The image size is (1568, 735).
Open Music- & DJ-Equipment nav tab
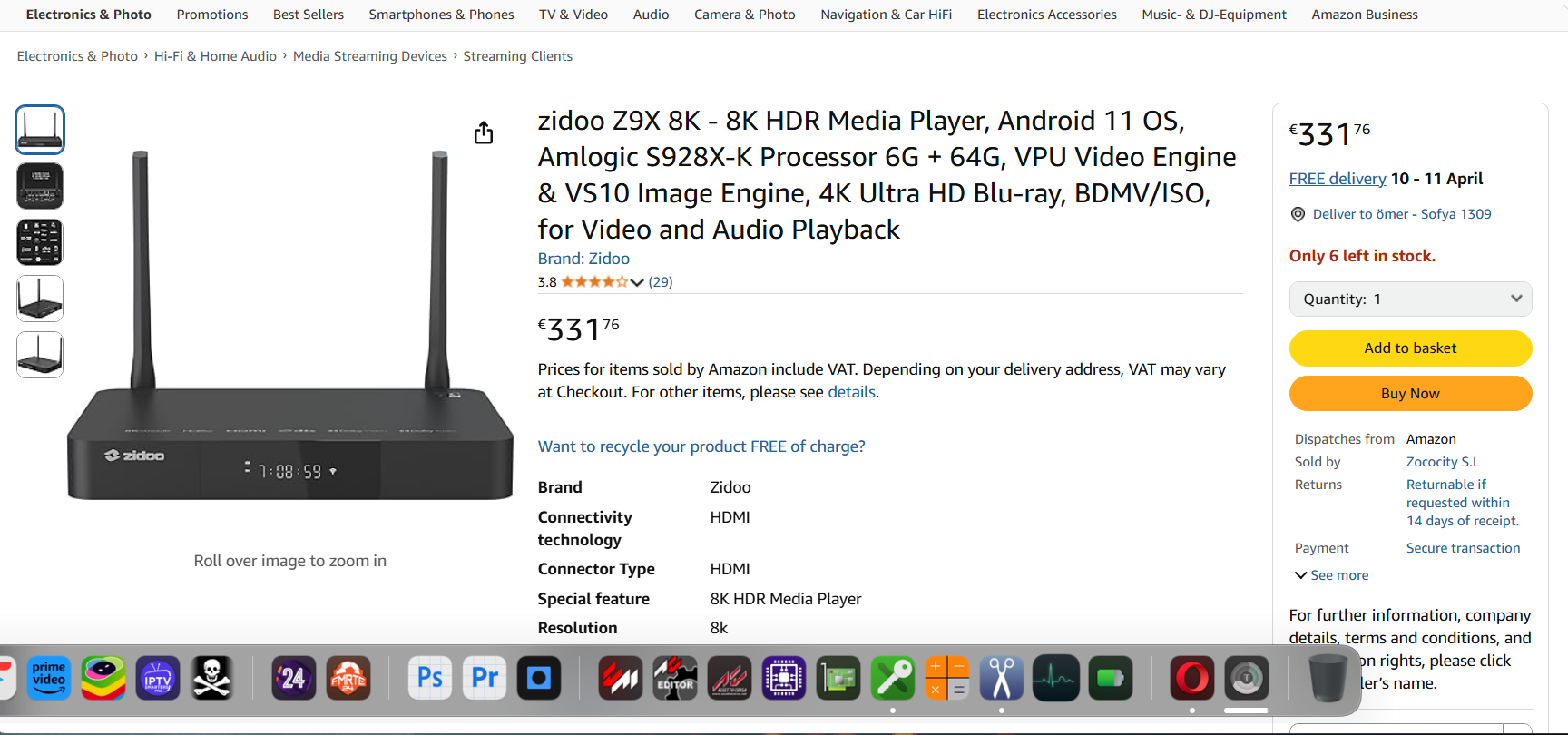1214,15
